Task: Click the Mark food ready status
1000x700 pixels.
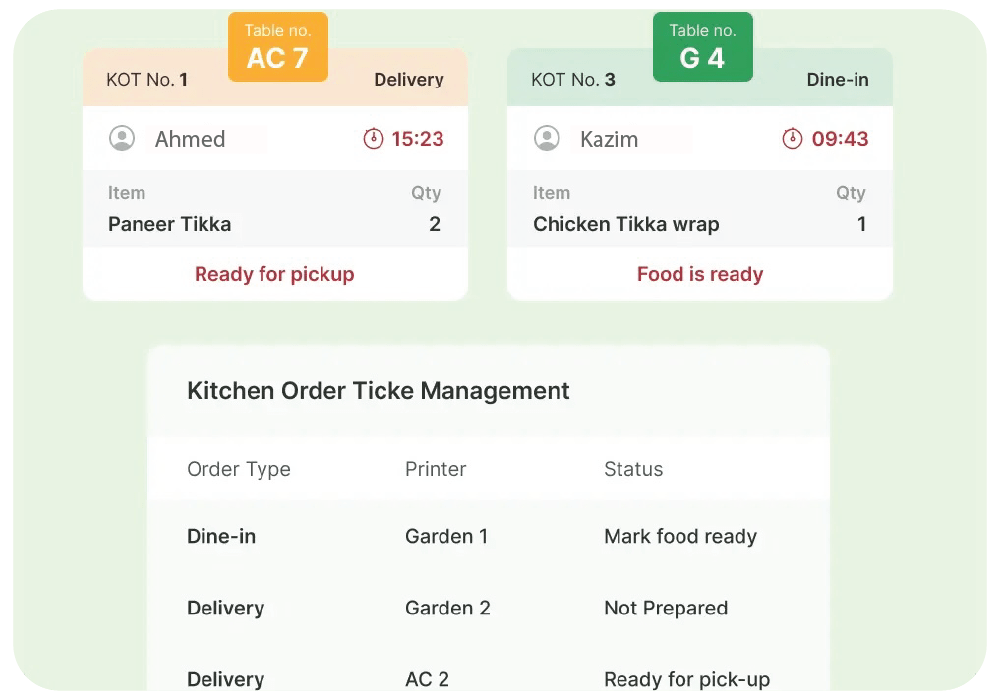Action: [x=680, y=536]
